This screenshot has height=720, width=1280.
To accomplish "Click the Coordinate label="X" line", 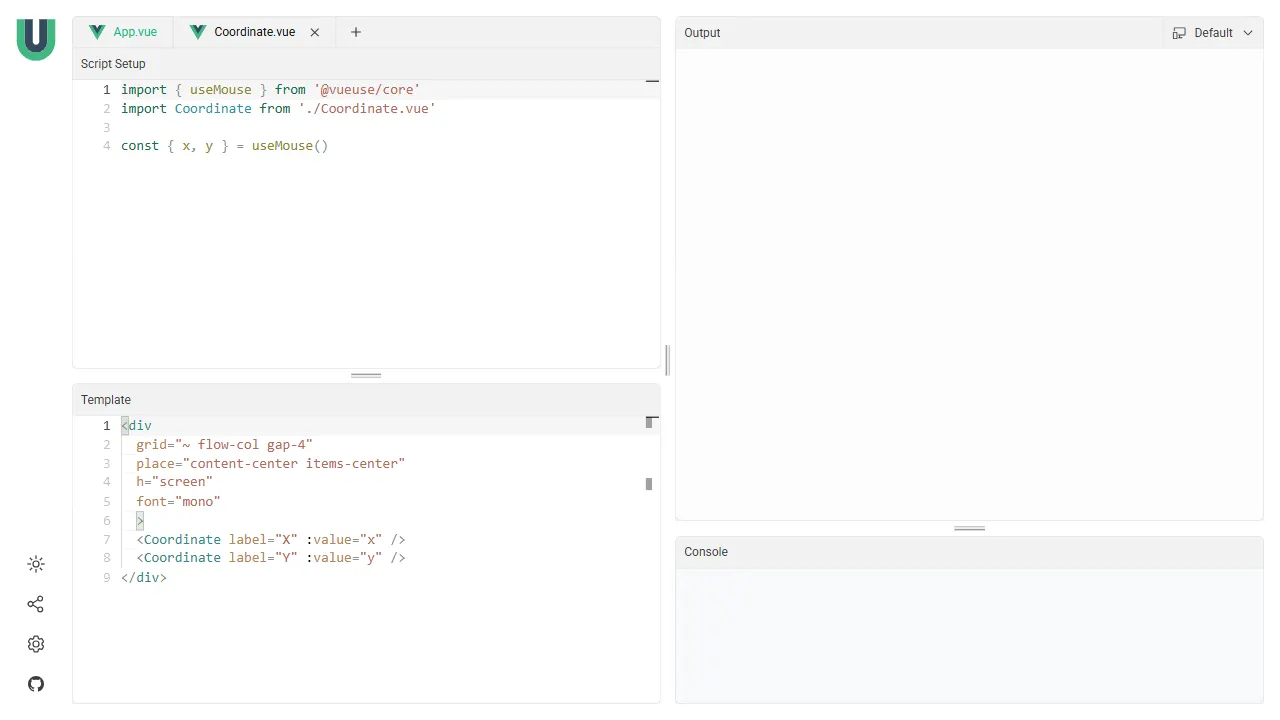I will 270,539.
